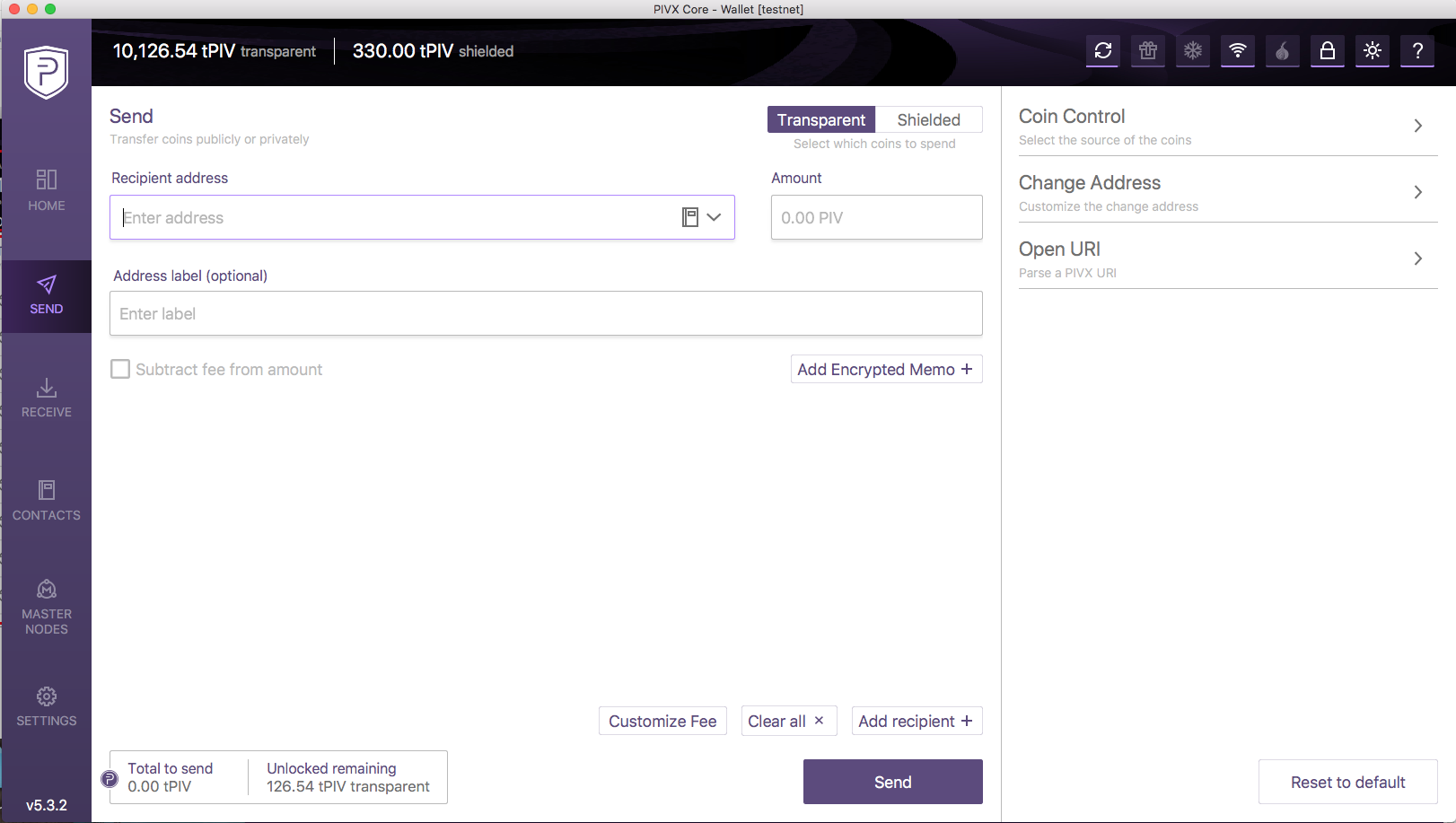Image resolution: width=1456 pixels, height=823 pixels.
Task: Click the round PIVX icon beside Total to send
Action: (110, 779)
